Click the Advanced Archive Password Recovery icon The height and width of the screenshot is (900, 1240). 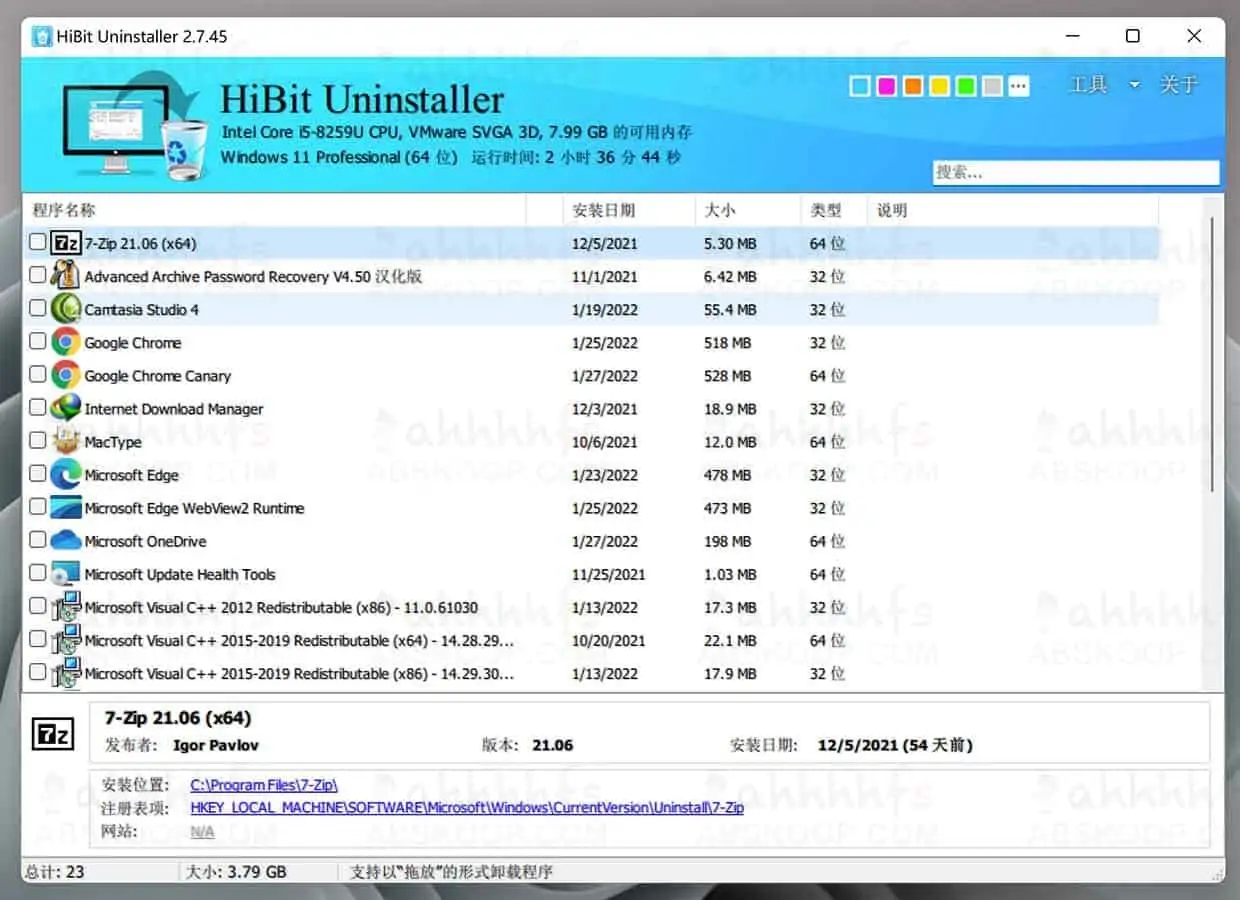64,275
